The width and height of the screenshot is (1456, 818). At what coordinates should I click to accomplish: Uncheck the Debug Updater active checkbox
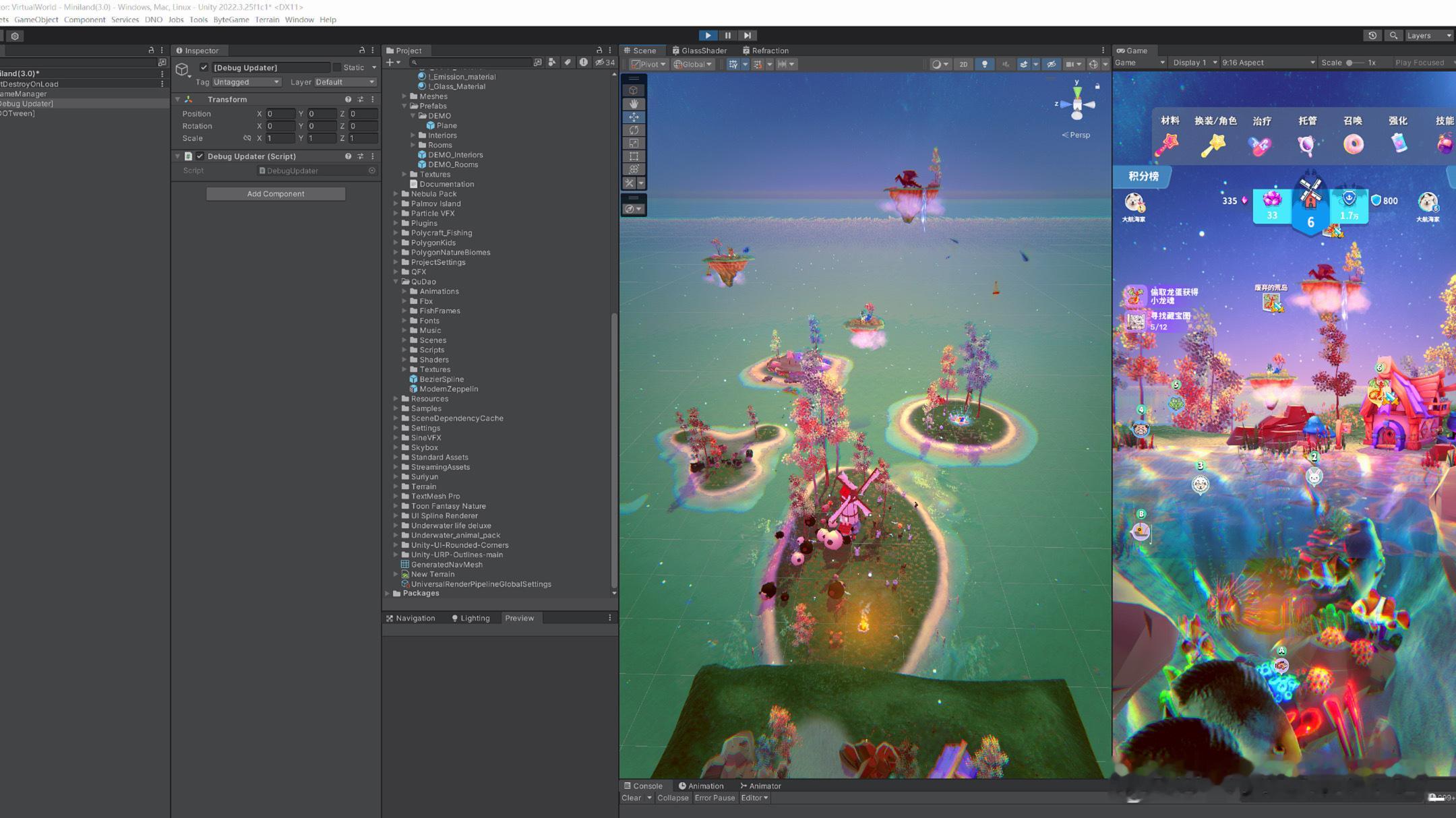click(x=204, y=67)
